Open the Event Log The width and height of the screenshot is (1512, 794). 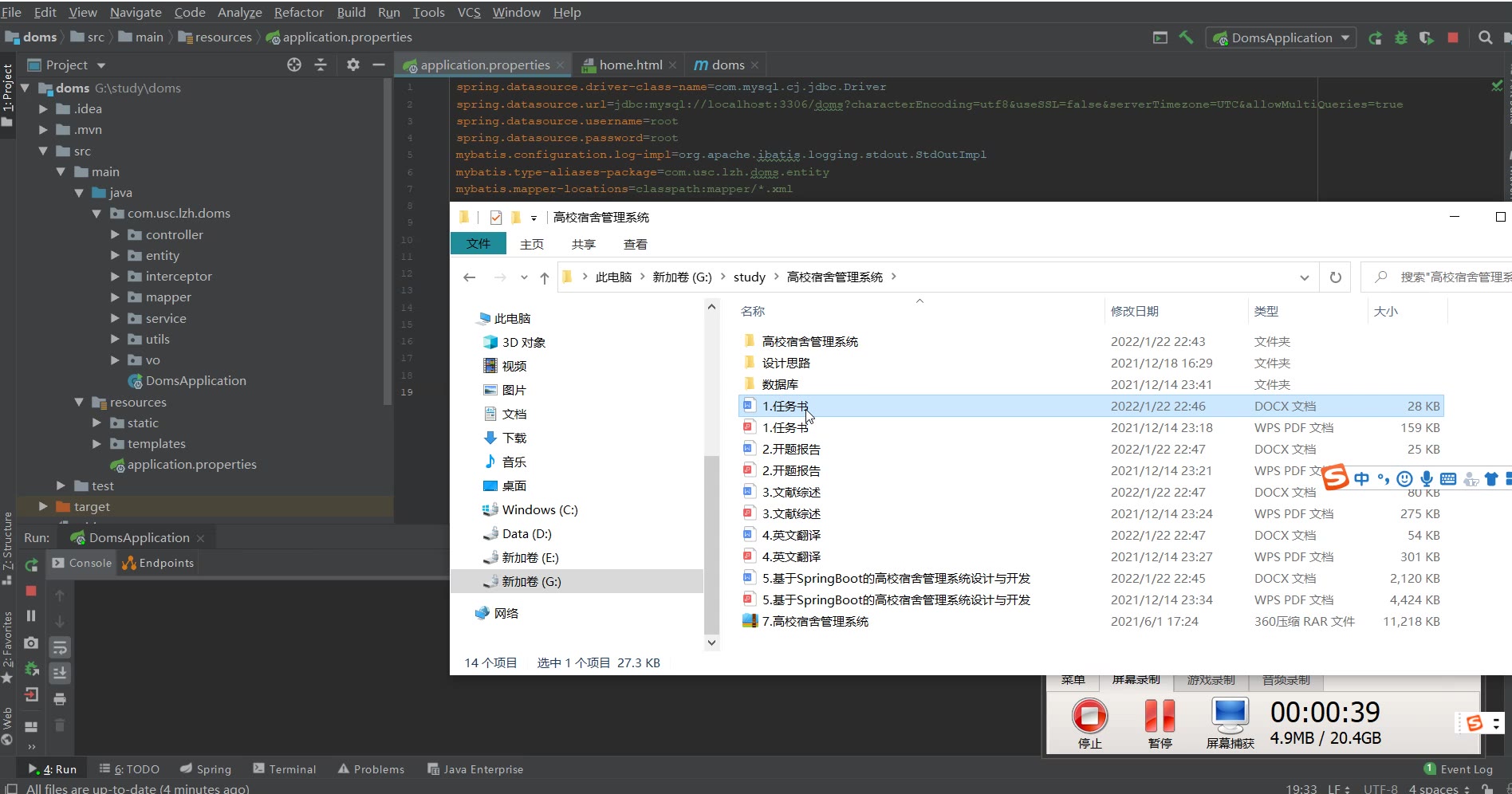(1459, 769)
